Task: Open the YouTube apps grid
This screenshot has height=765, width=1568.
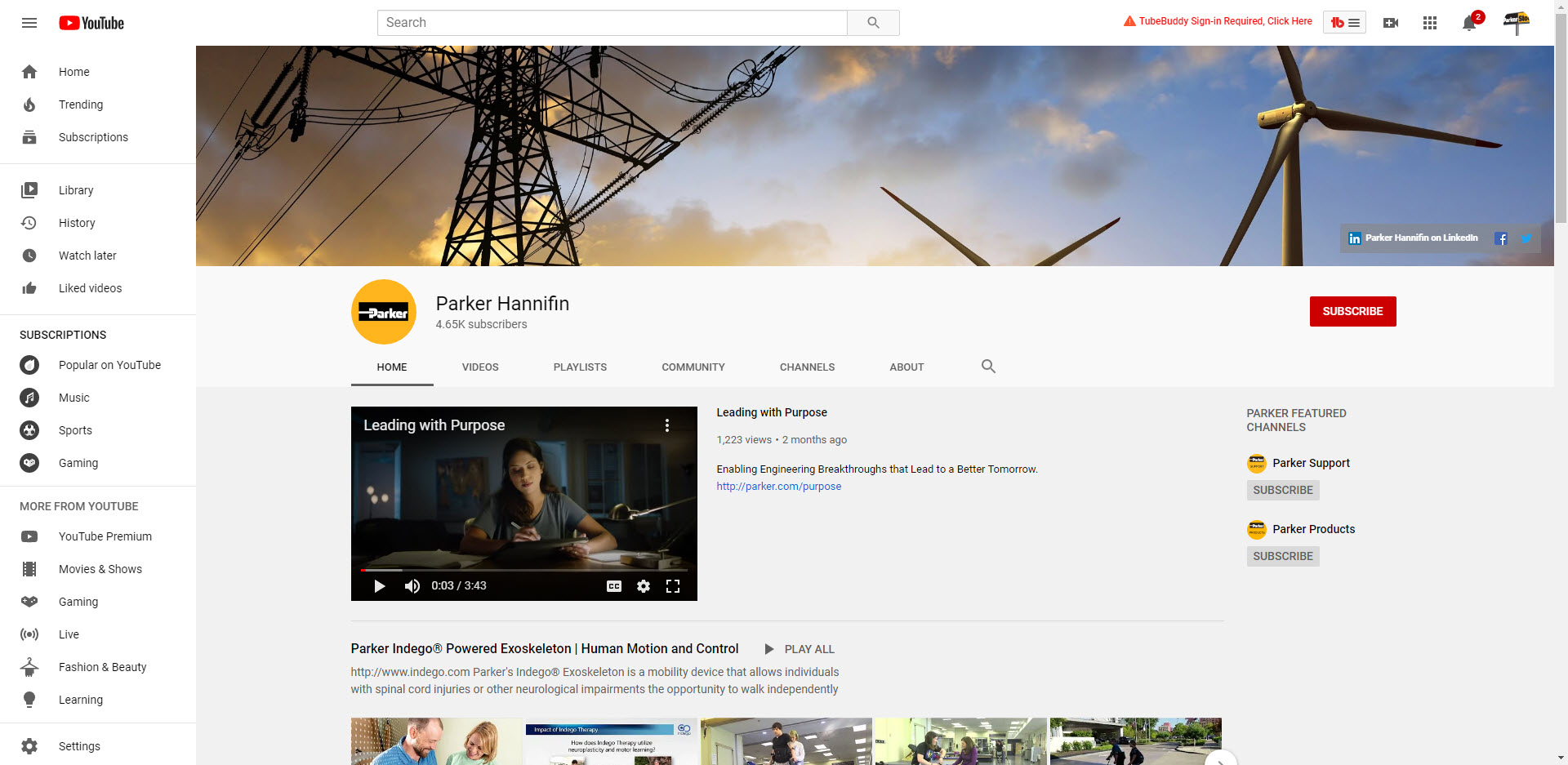Action: pos(1430,23)
